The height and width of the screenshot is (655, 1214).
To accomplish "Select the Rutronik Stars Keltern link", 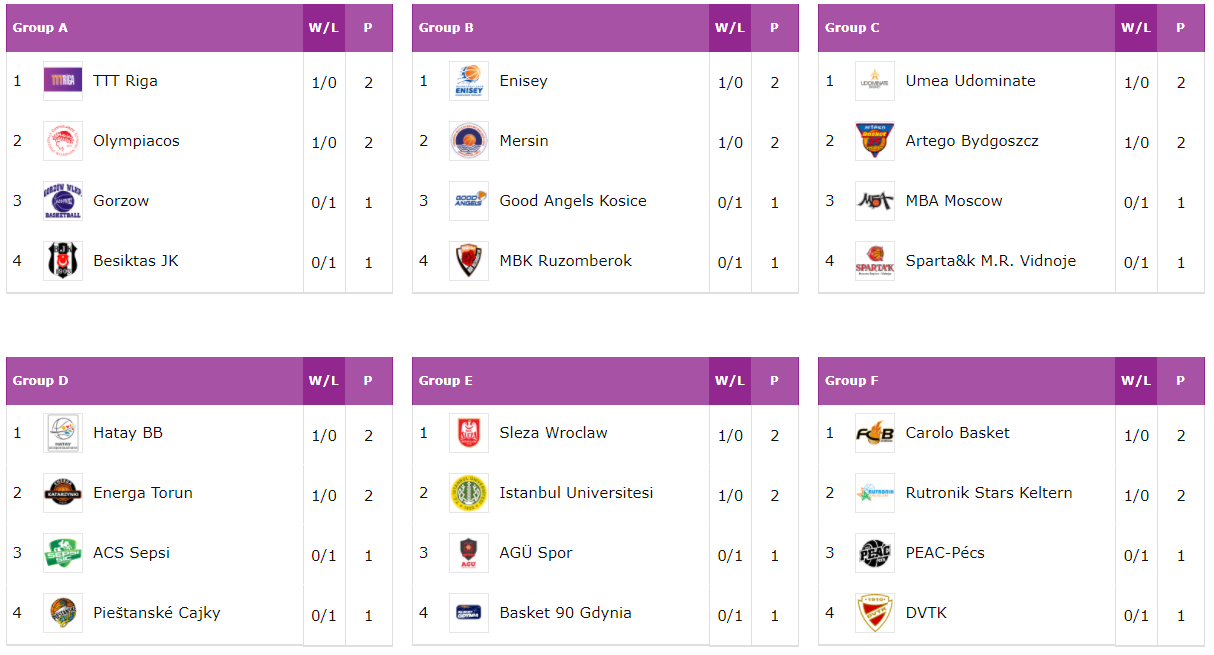I will click(989, 493).
